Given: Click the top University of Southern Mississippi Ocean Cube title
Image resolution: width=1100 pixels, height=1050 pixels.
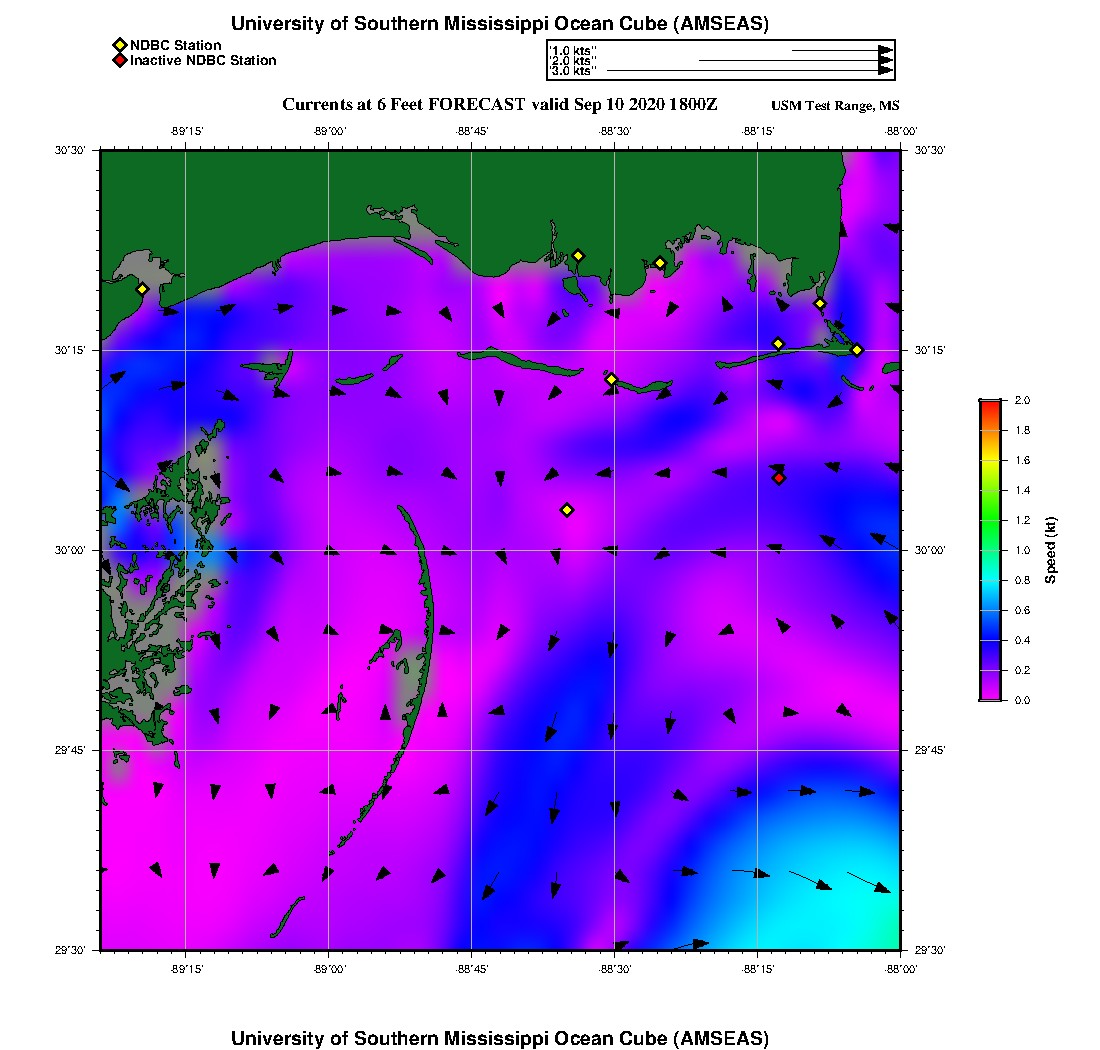Looking at the screenshot, I should tap(500, 24).
